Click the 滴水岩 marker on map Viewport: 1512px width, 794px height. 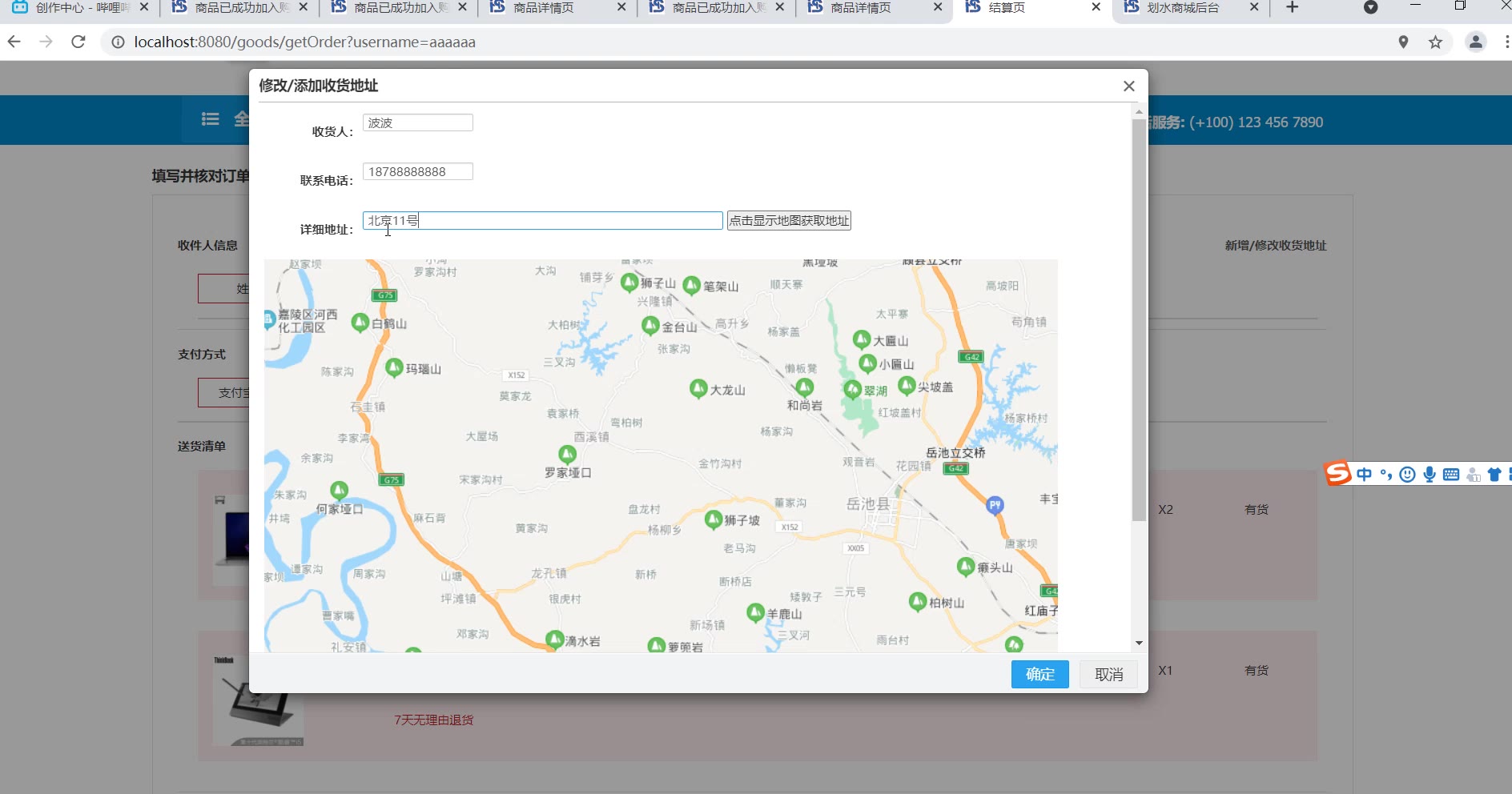tap(555, 640)
